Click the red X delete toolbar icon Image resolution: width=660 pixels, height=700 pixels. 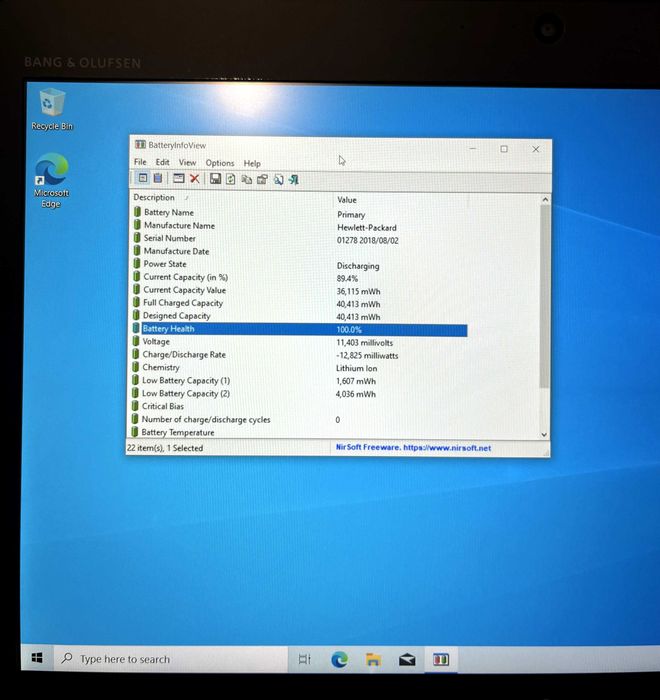click(194, 179)
